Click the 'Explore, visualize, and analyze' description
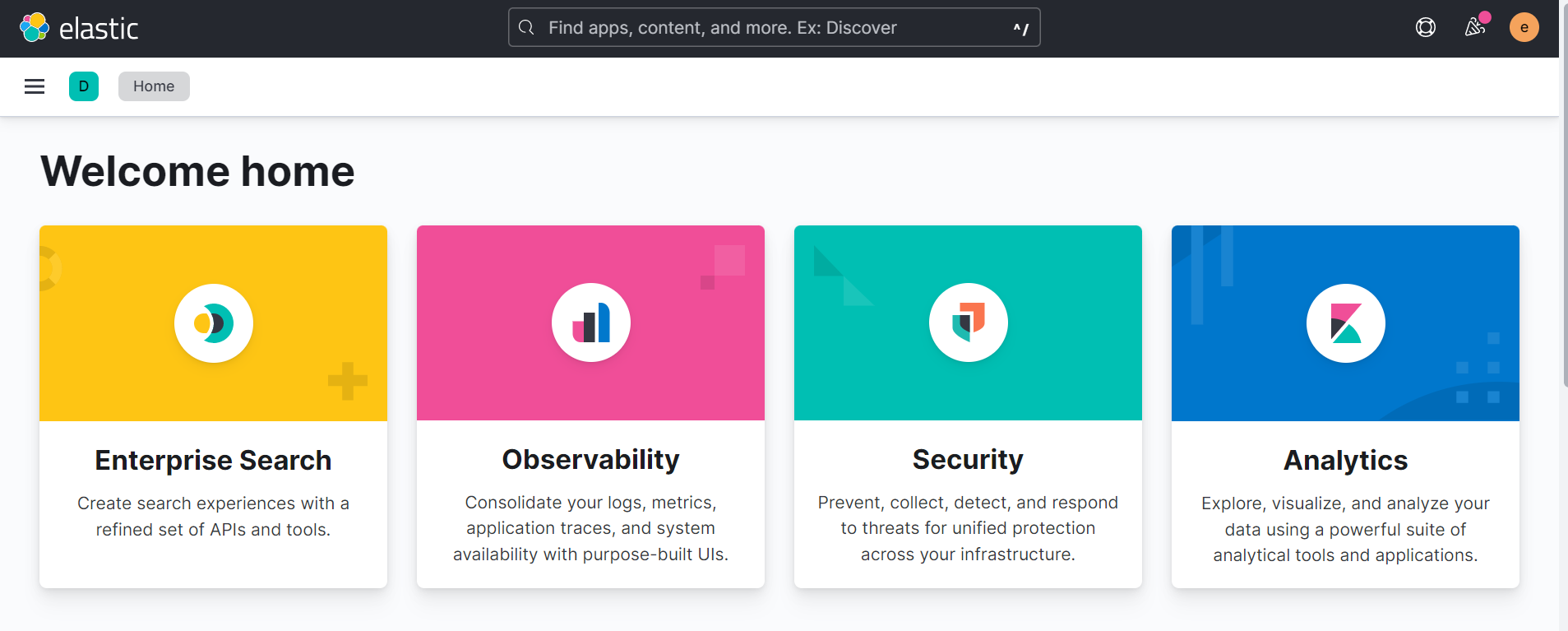 pos(1345,529)
